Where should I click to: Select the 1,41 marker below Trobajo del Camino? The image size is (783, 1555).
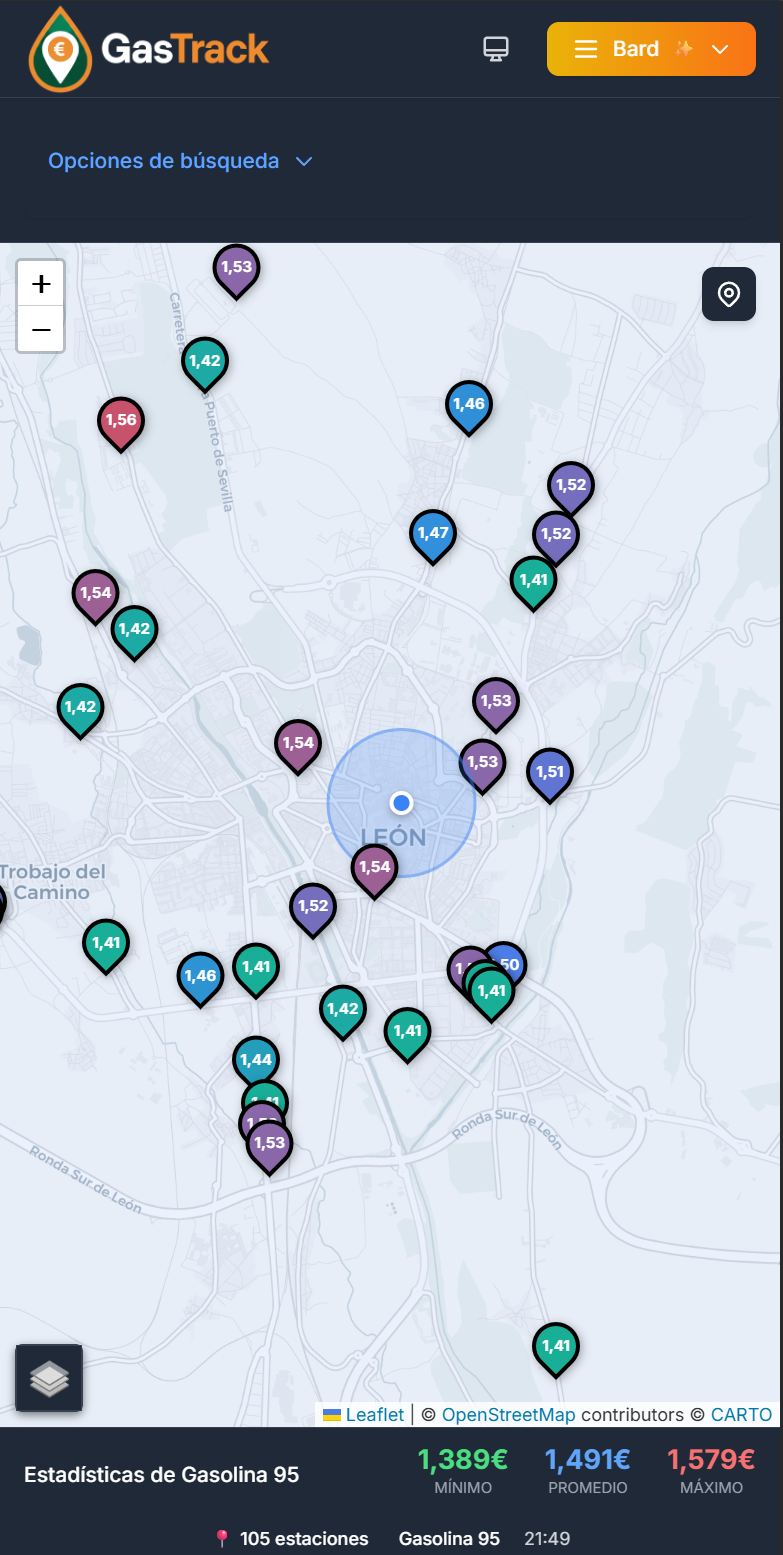tap(106, 945)
